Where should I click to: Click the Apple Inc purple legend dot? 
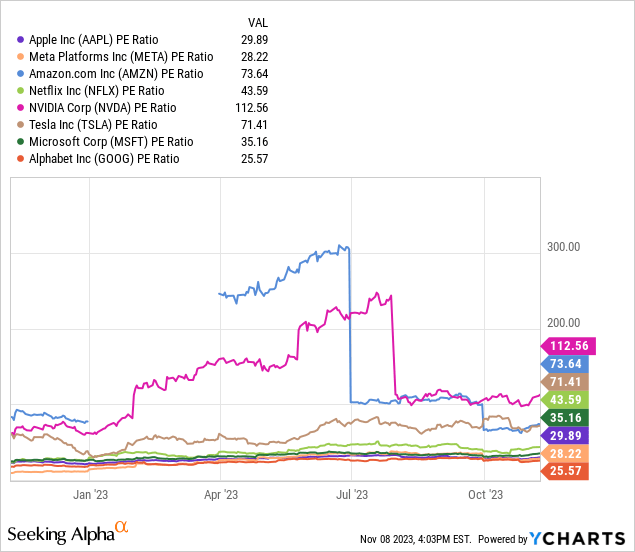[x=21, y=39]
